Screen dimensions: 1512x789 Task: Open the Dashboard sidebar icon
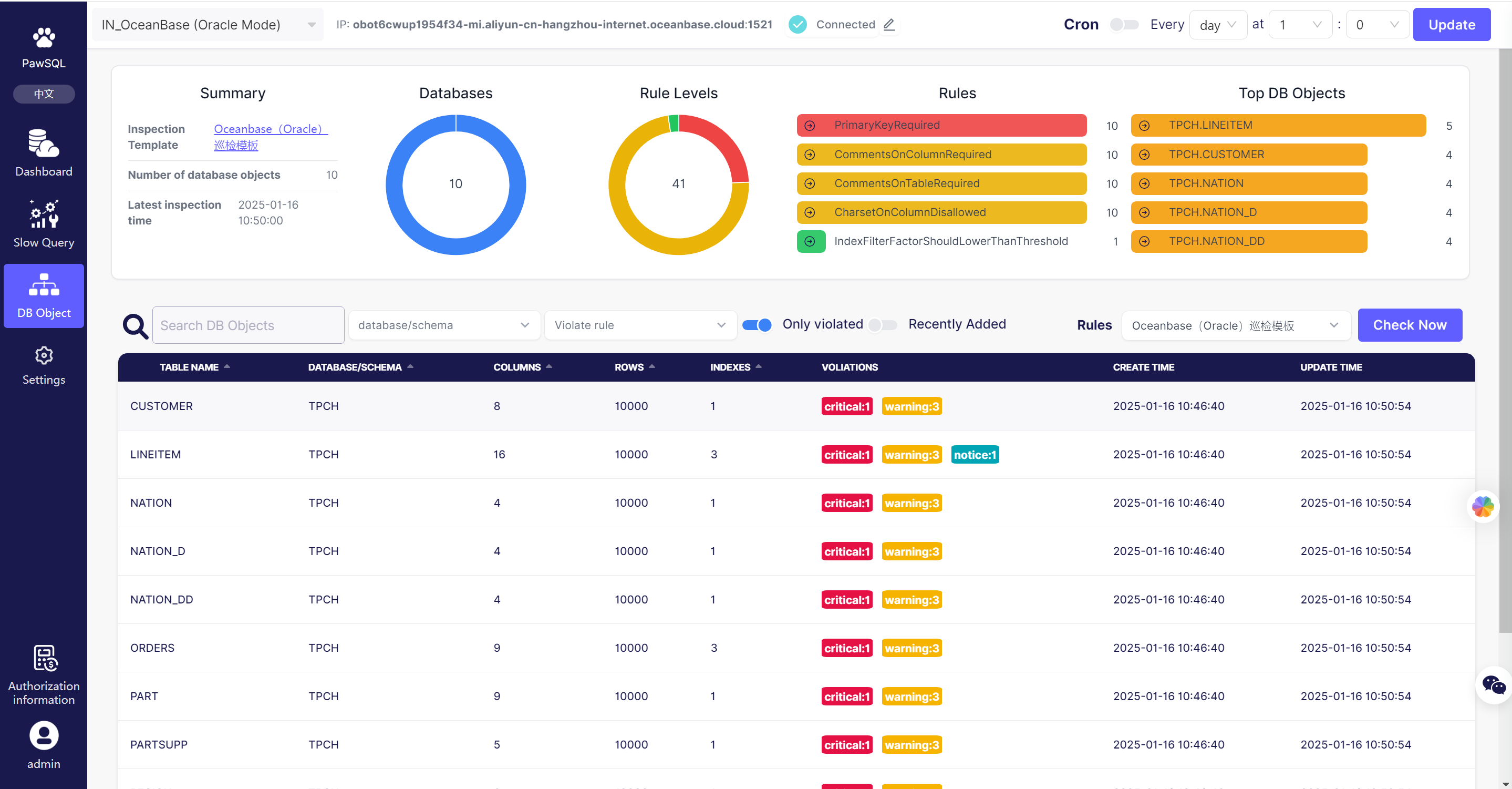[44, 144]
